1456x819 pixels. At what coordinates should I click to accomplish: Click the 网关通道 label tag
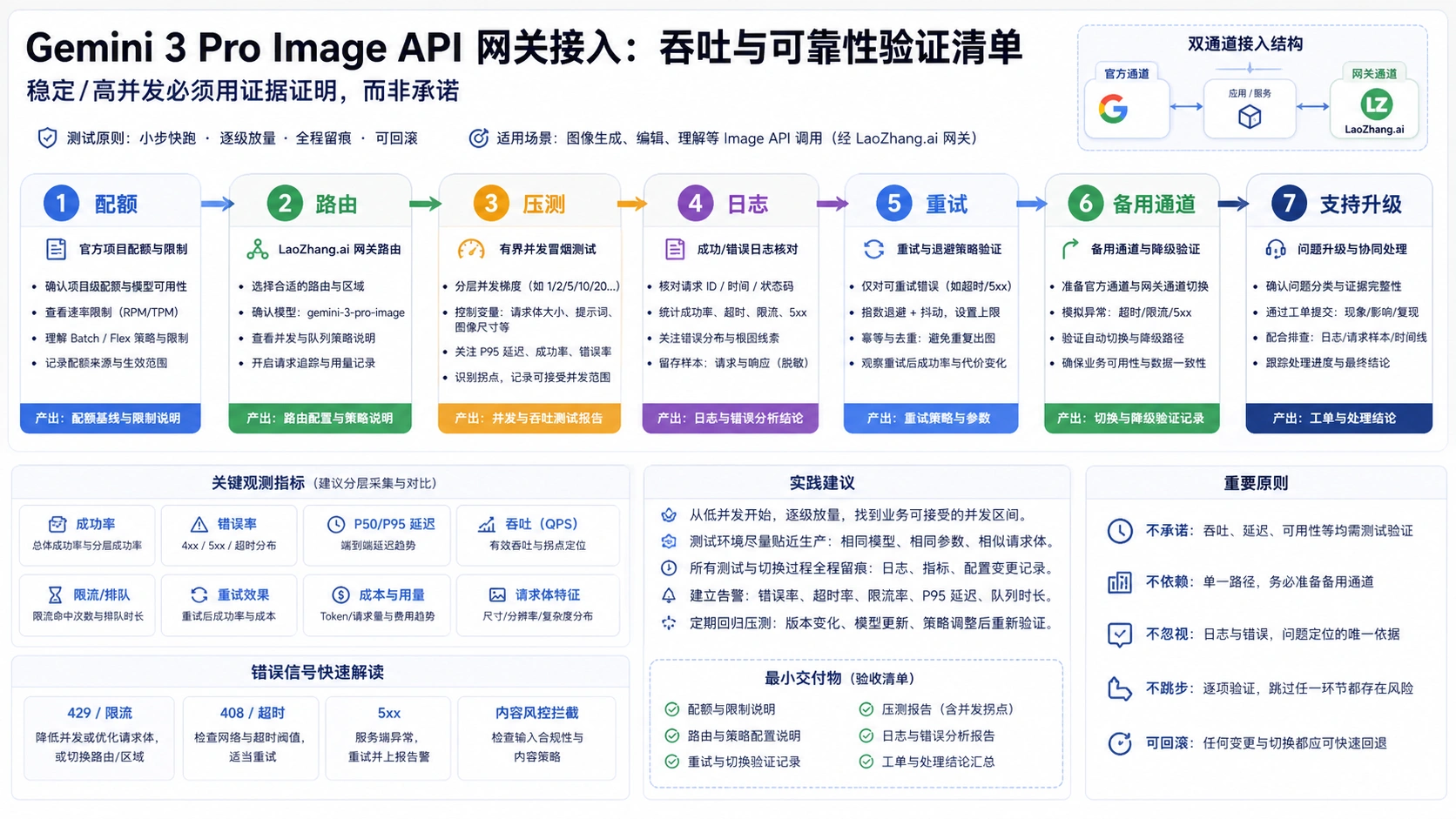click(1374, 74)
